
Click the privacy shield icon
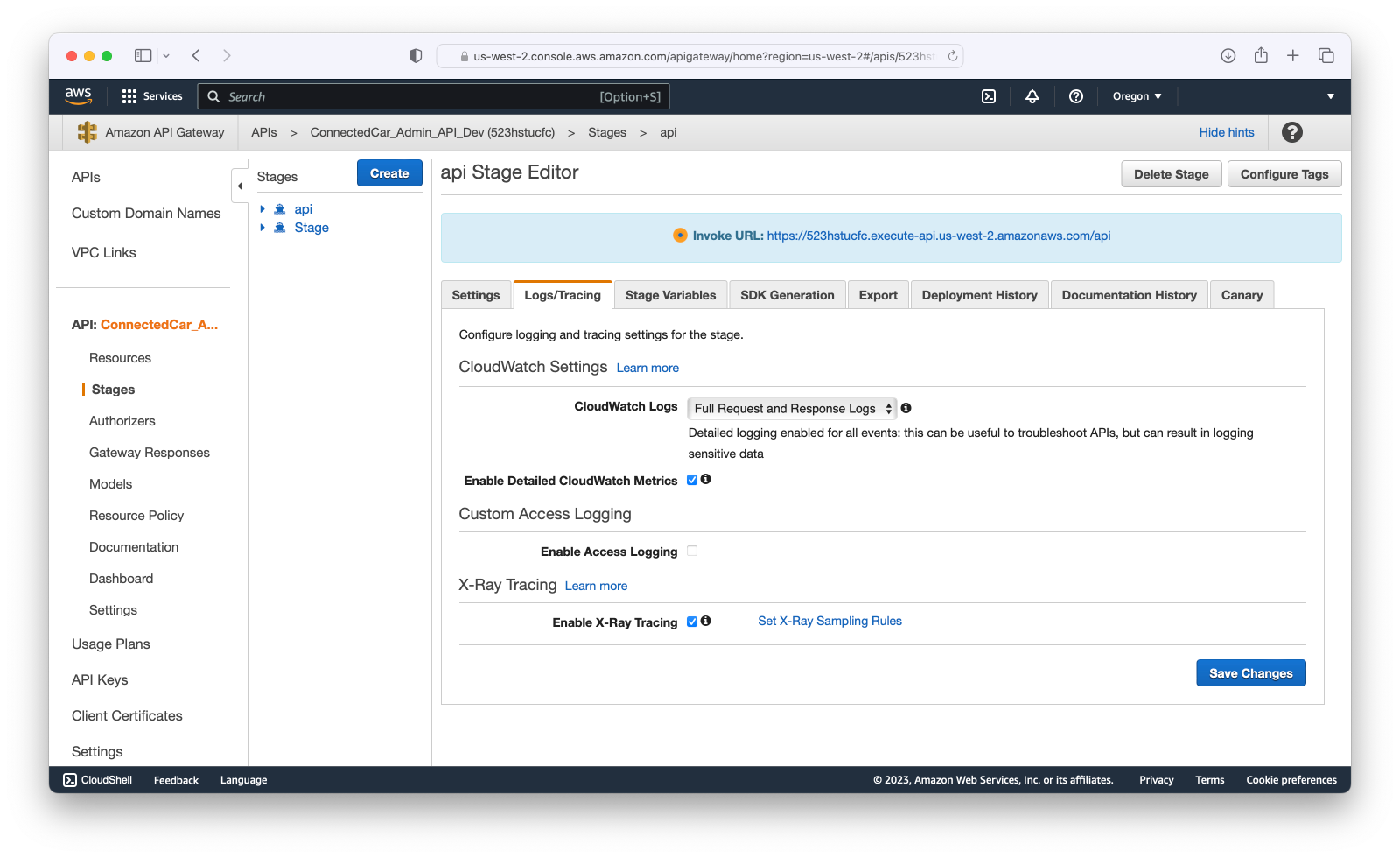tap(416, 56)
